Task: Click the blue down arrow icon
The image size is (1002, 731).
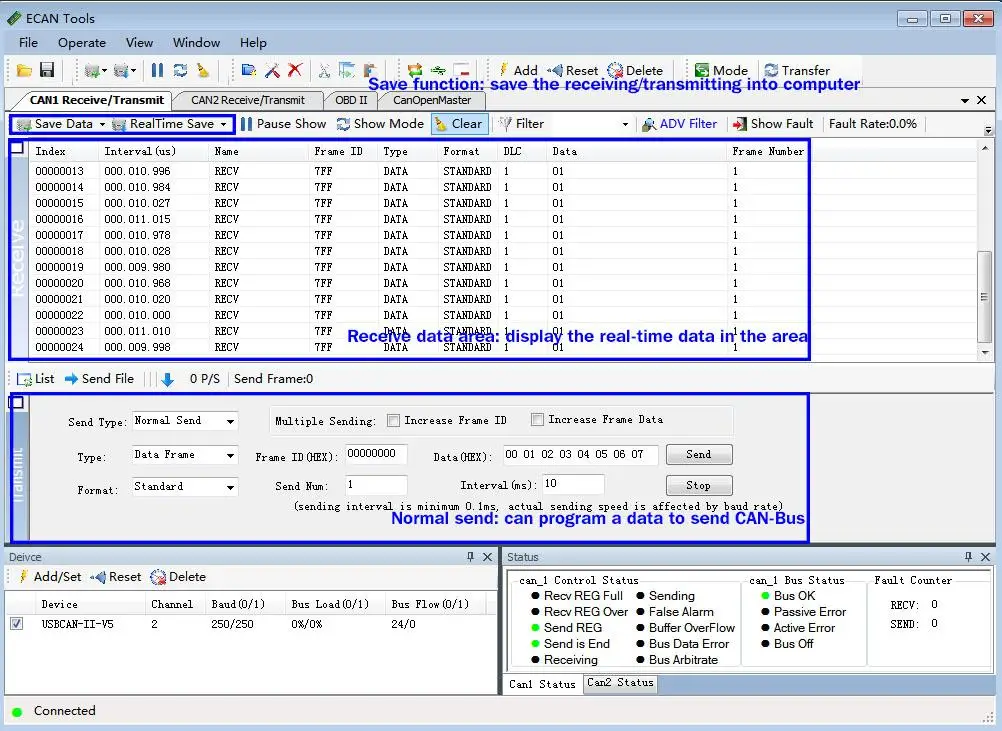Action: pos(167,380)
